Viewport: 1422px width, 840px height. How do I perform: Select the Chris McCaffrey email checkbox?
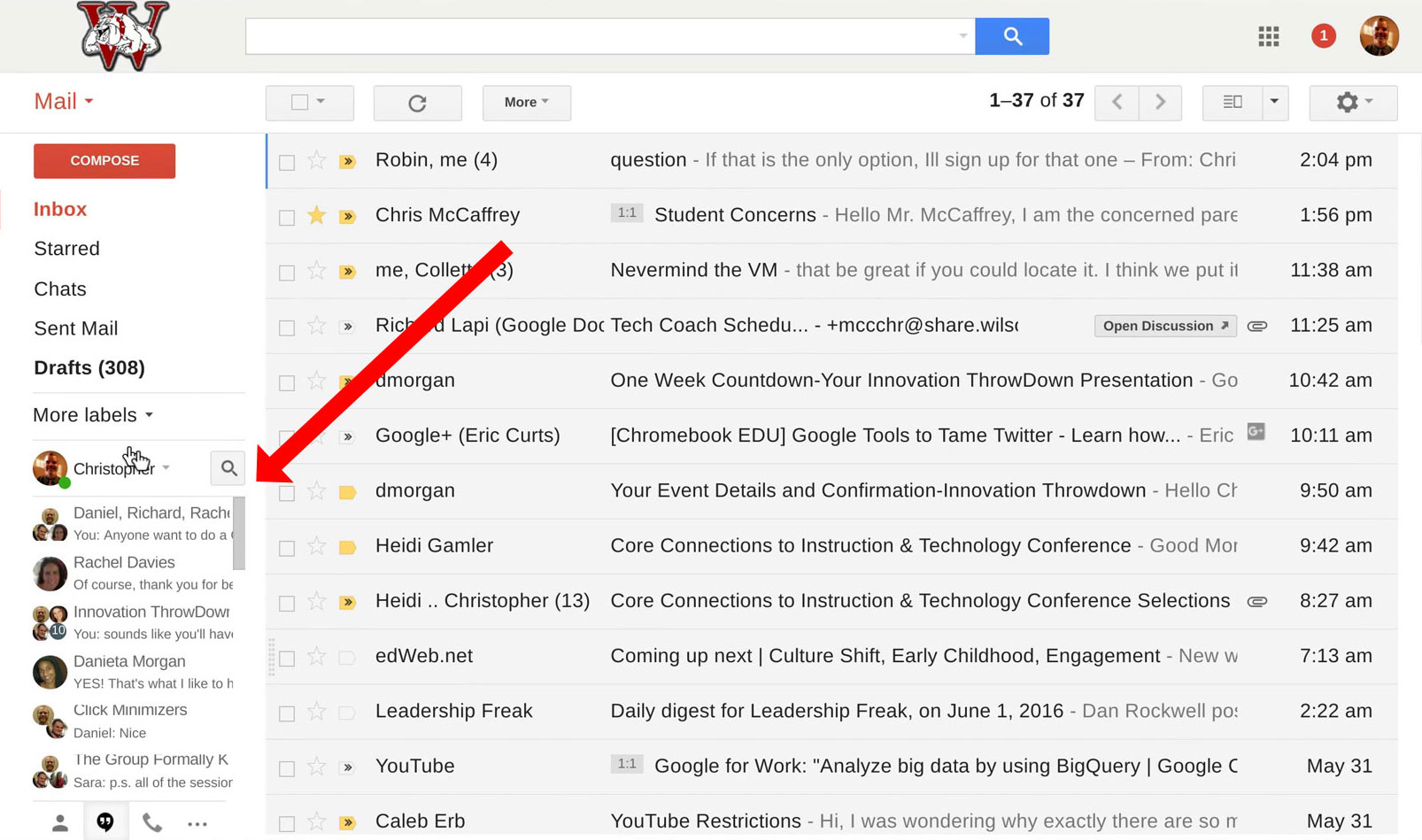tap(287, 217)
